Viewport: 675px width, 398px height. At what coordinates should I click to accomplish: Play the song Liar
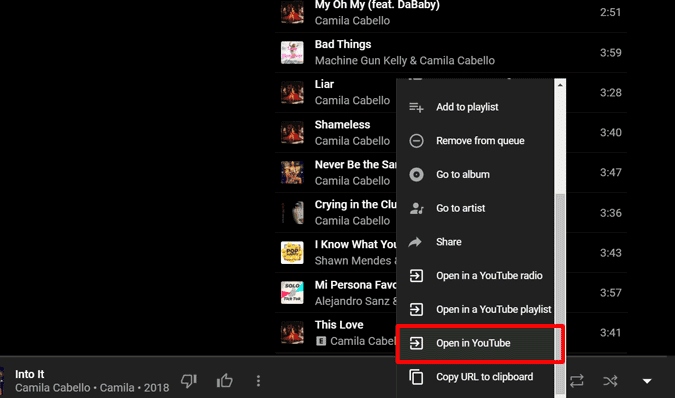click(324, 84)
